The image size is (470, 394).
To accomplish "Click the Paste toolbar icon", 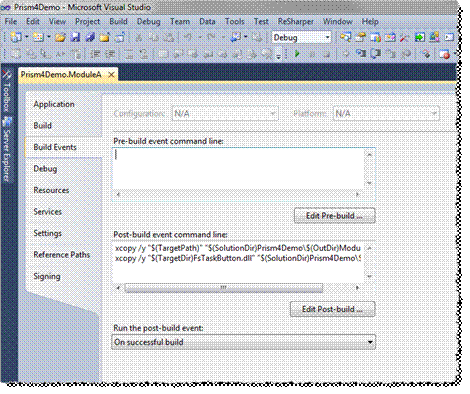I will [168, 37].
